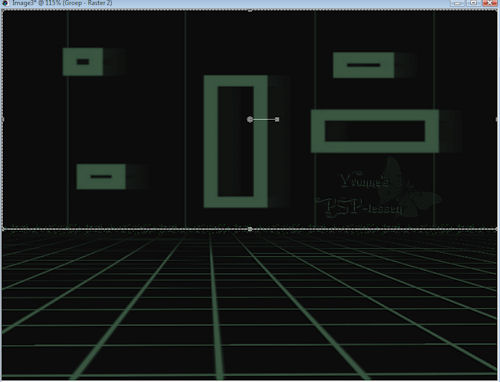Click the perspective grid floor area
The height and width of the screenshot is (382, 500).
(249, 305)
